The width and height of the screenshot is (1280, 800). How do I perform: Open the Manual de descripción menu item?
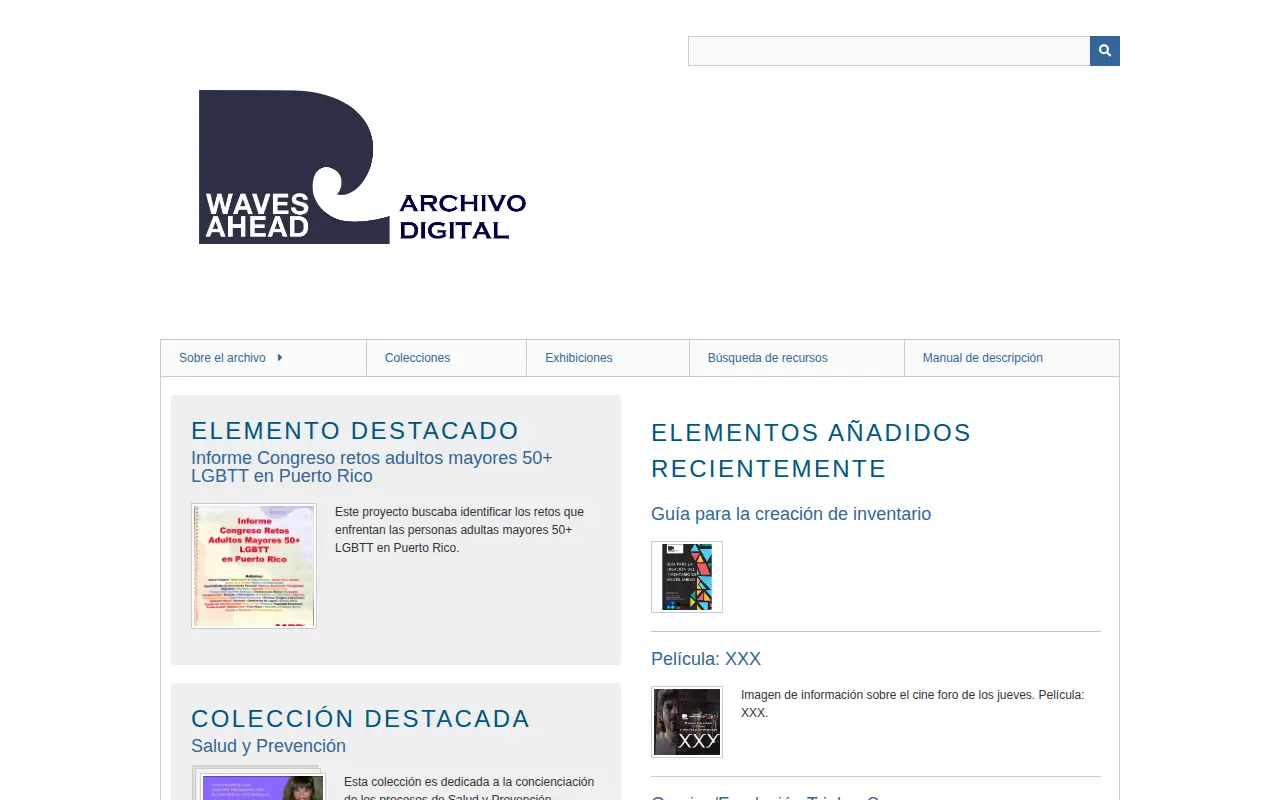[1011, 358]
